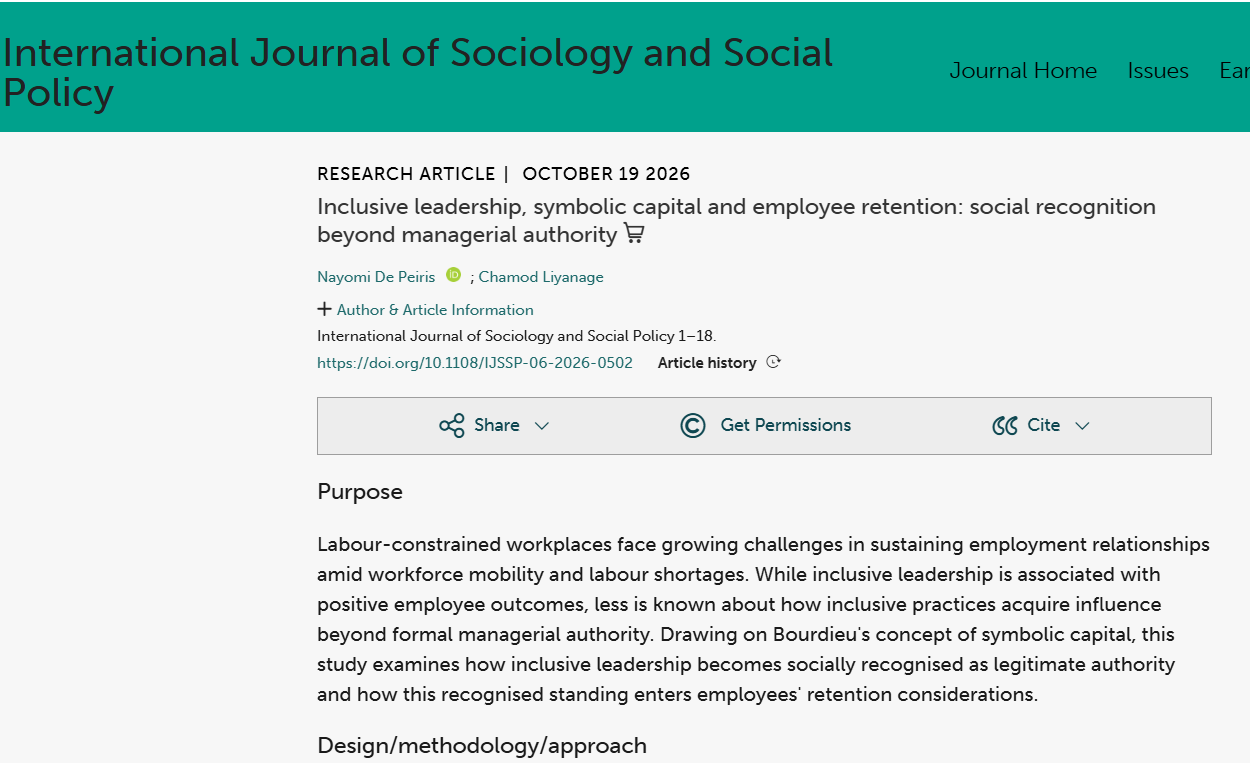Click the copyright icon for permissions
1250x763 pixels.
click(693, 425)
